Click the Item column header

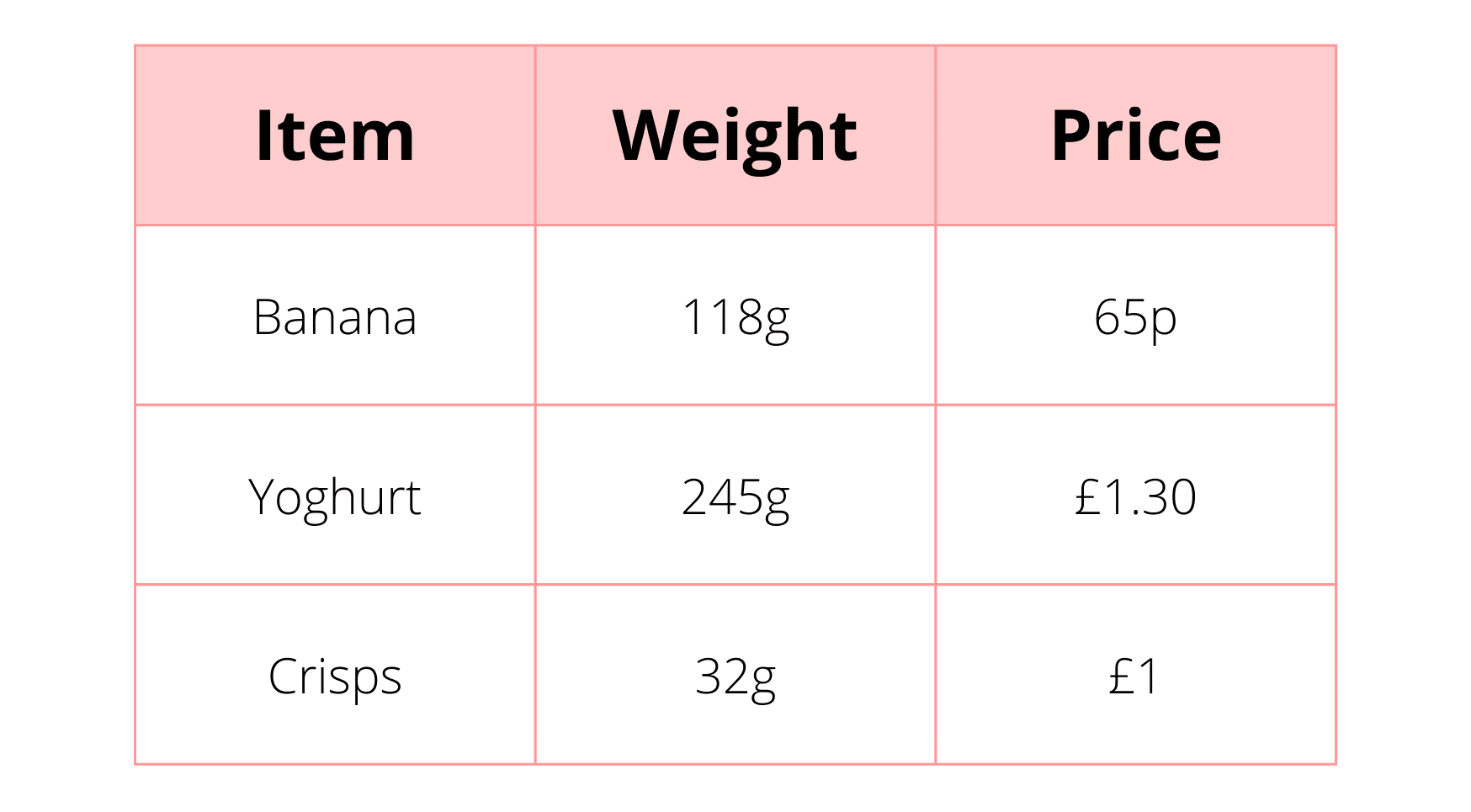point(335,135)
